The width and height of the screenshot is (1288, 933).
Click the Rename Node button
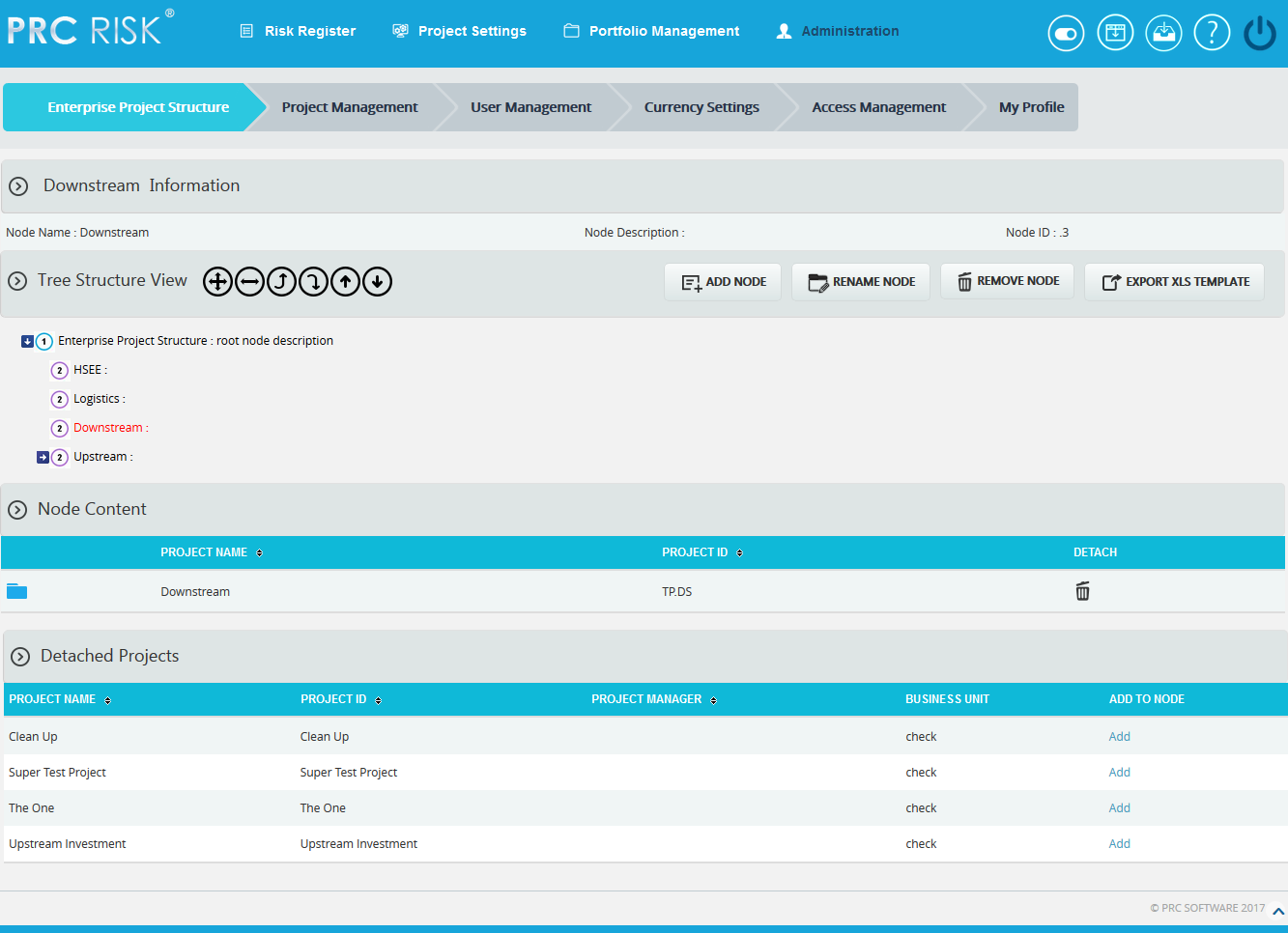861,282
